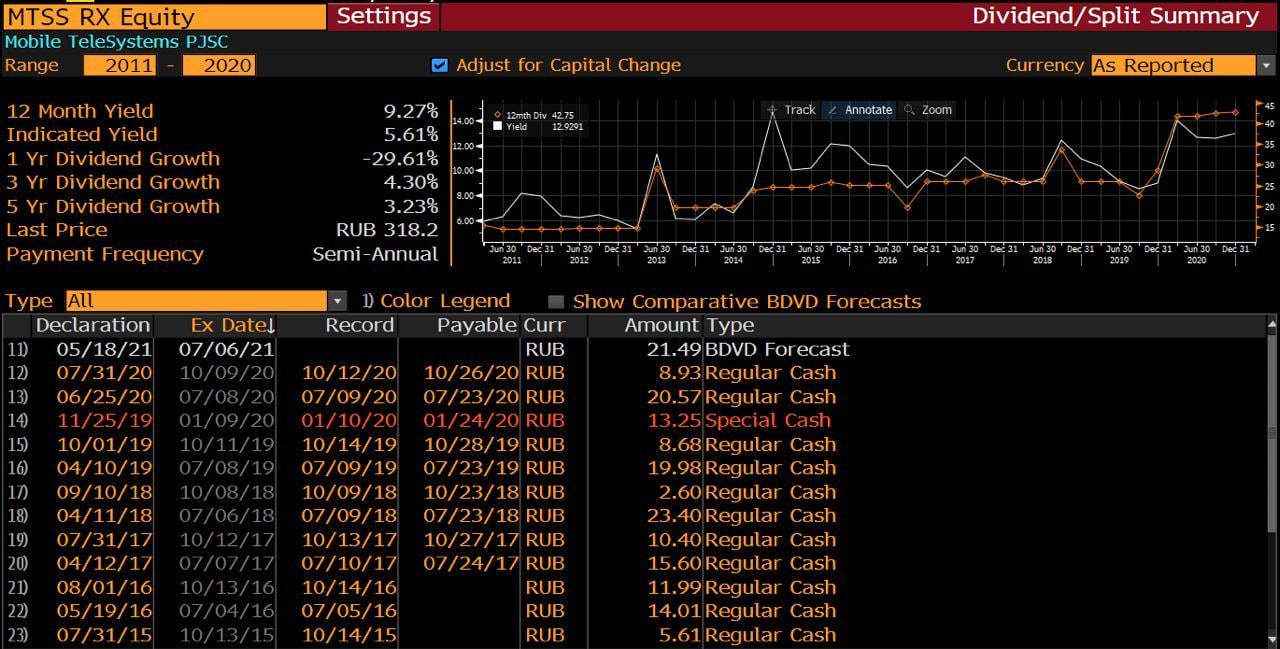This screenshot has width=1280, height=649.
Task: Click ex date 10/13/16
Action: point(226,587)
